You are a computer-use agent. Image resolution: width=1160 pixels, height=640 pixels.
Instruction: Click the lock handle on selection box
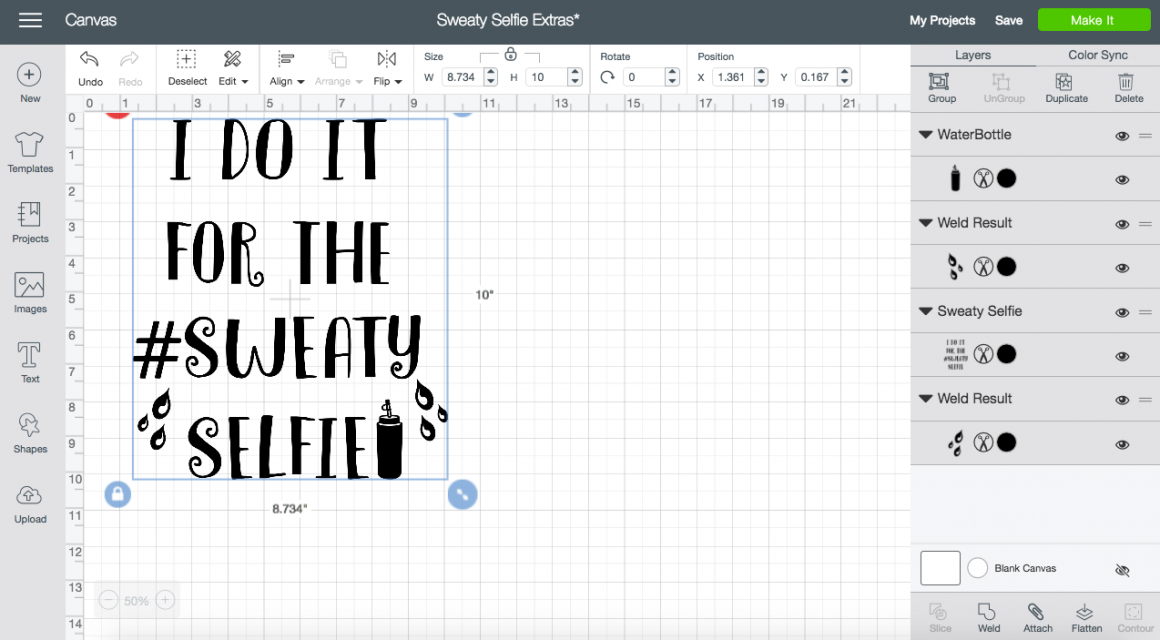[x=118, y=494]
